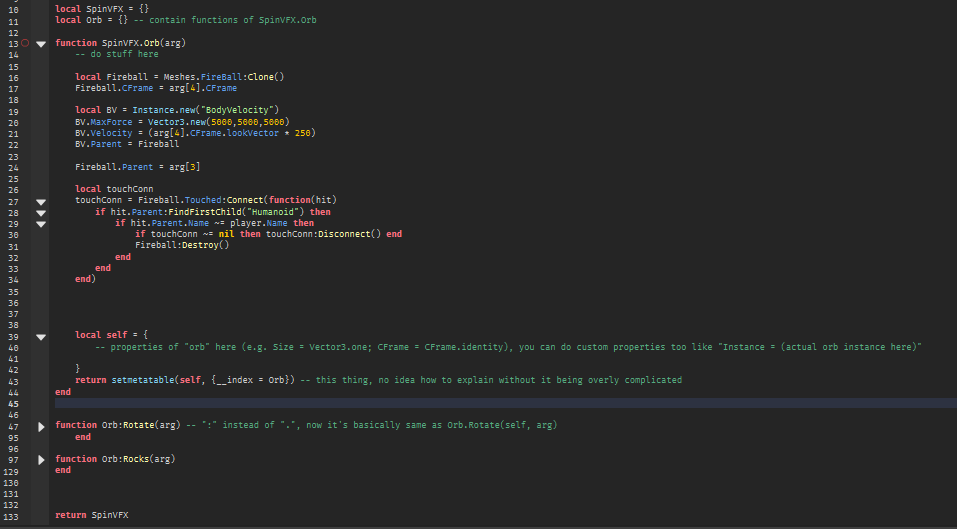Click the 'setmetatable' call on line 43

pos(143,380)
